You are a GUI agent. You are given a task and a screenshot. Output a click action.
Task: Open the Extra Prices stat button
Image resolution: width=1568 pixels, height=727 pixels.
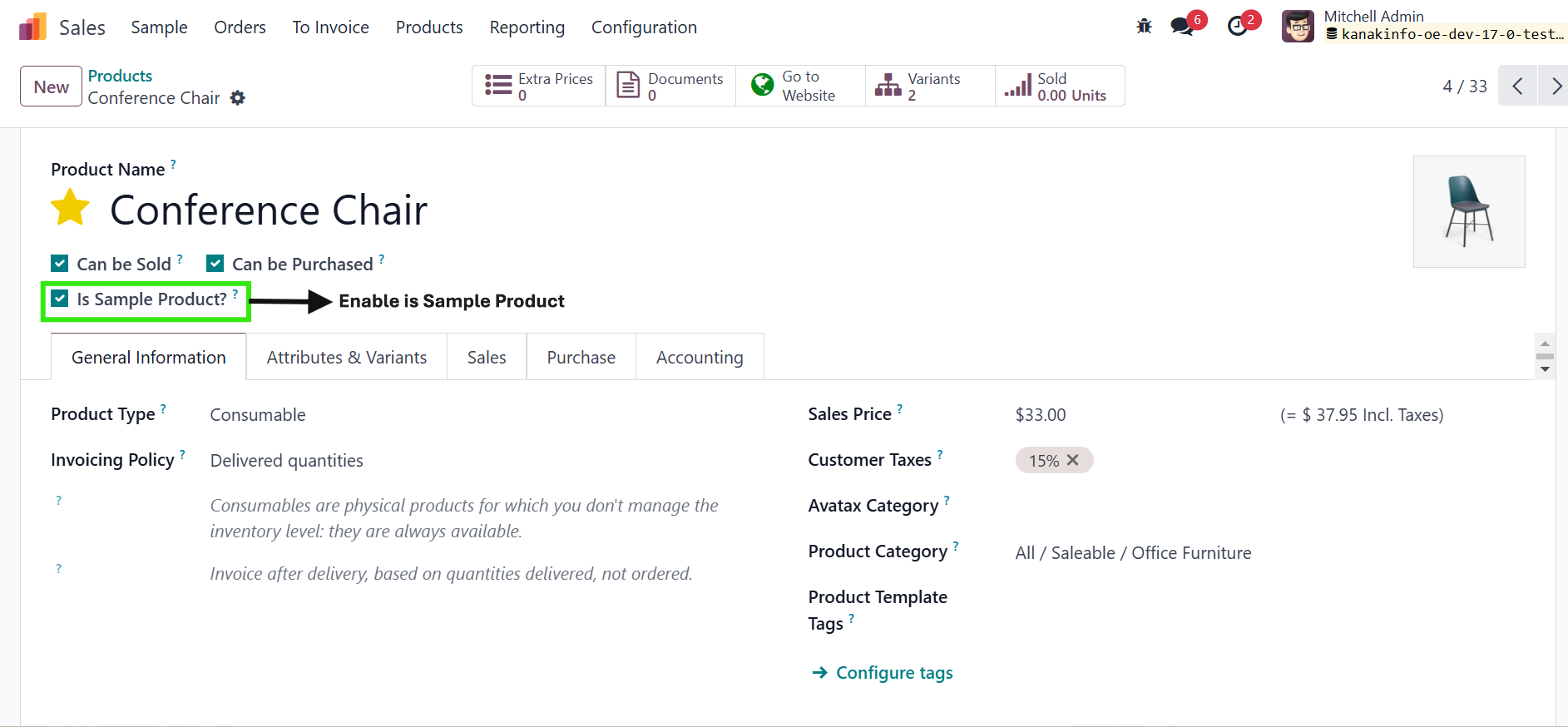[x=539, y=86]
